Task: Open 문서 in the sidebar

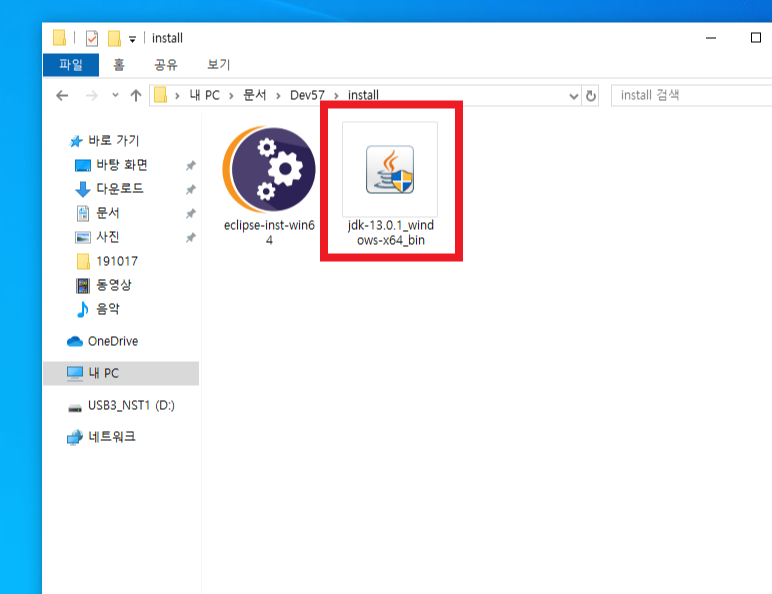Action: [97, 213]
